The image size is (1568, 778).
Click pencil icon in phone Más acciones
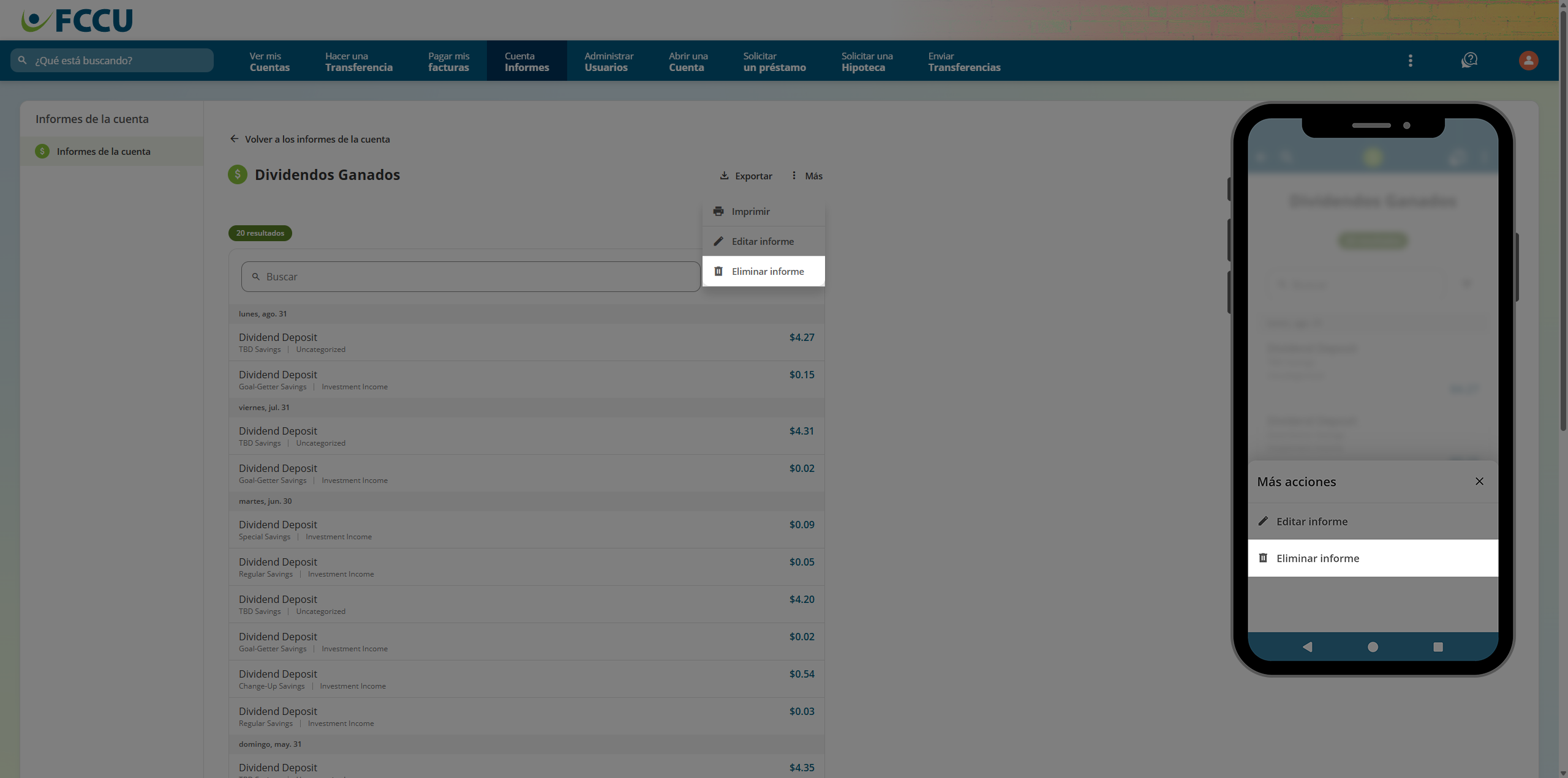(1263, 521)
